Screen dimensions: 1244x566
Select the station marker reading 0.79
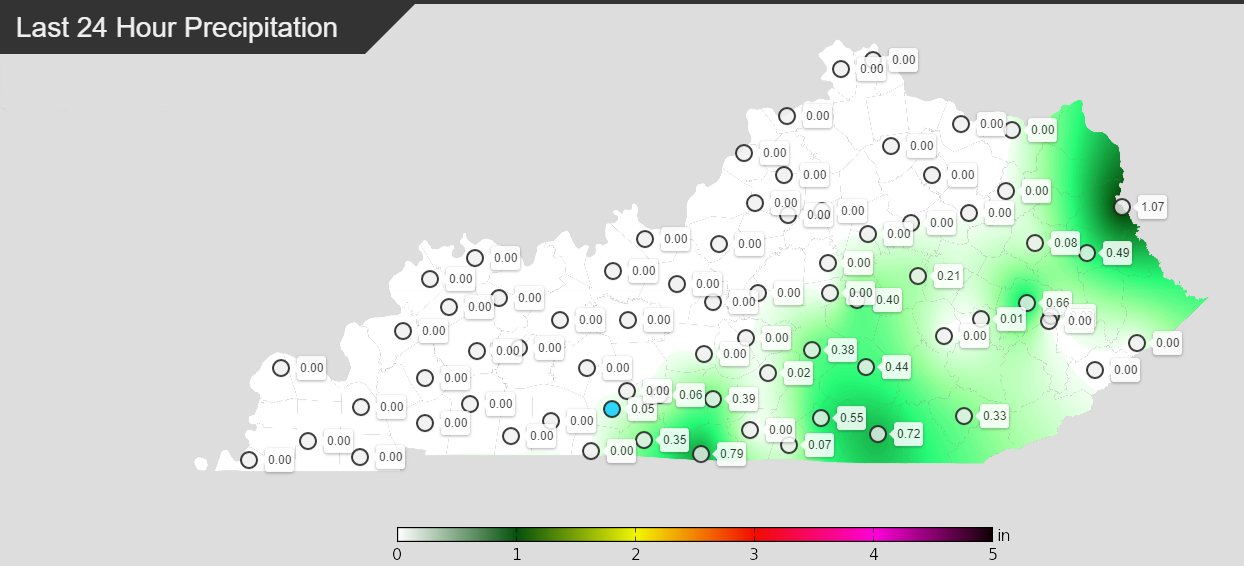[701, 454]
